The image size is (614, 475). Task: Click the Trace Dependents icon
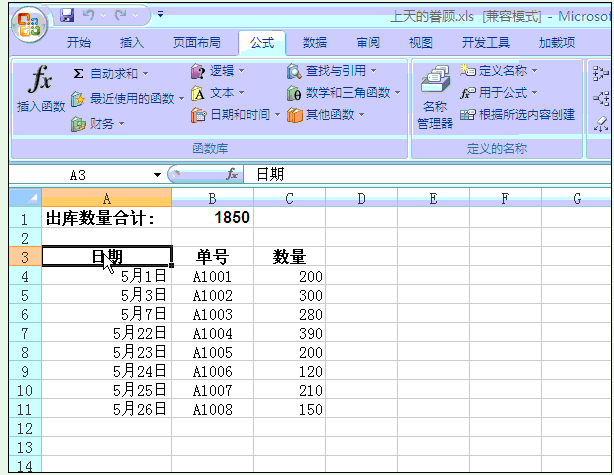pyautogui.click(x=601, y=98)
